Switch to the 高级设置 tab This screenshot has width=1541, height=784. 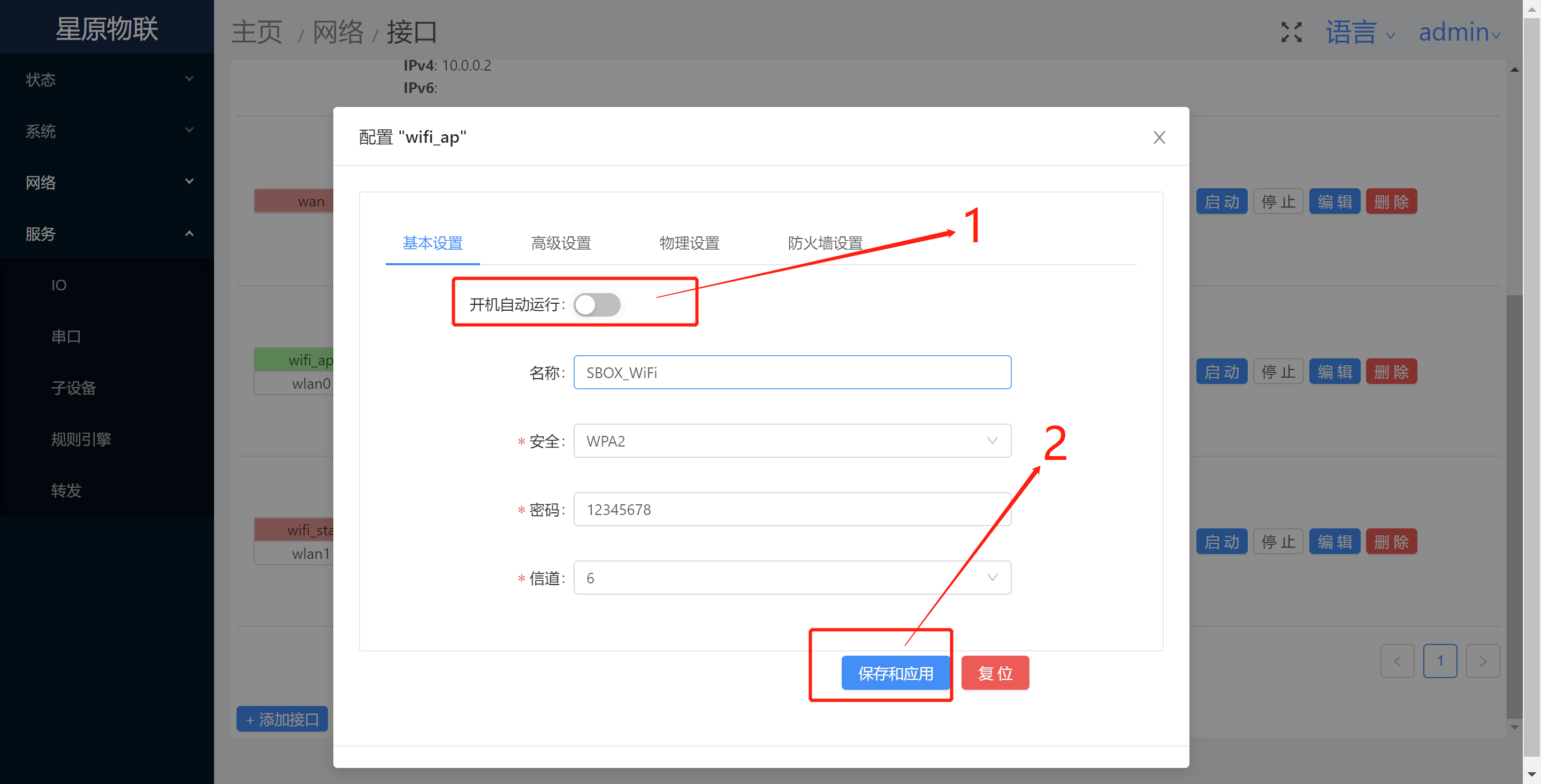coord(561,243)
